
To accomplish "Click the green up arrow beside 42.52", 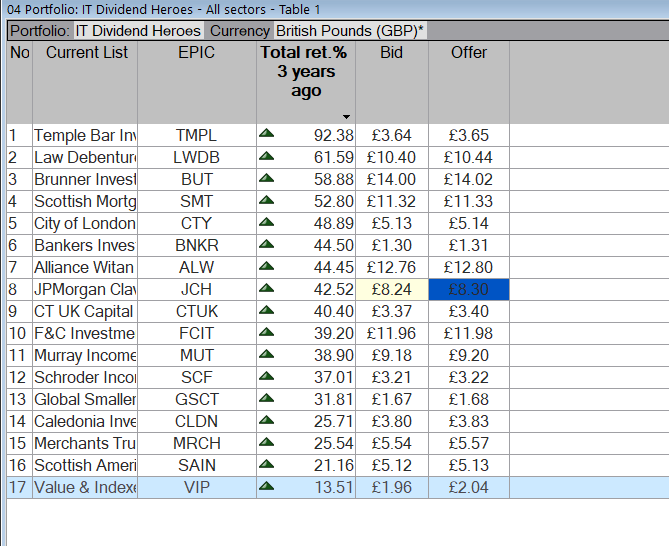I will 266,288.
